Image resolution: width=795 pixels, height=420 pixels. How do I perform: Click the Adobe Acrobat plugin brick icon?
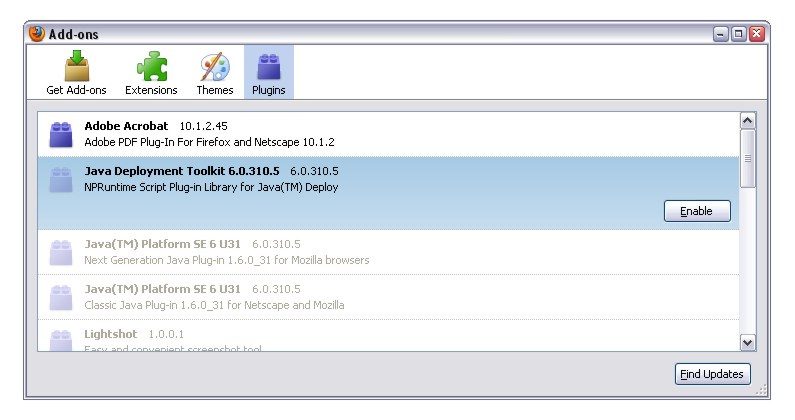click(x=61, y=134)
